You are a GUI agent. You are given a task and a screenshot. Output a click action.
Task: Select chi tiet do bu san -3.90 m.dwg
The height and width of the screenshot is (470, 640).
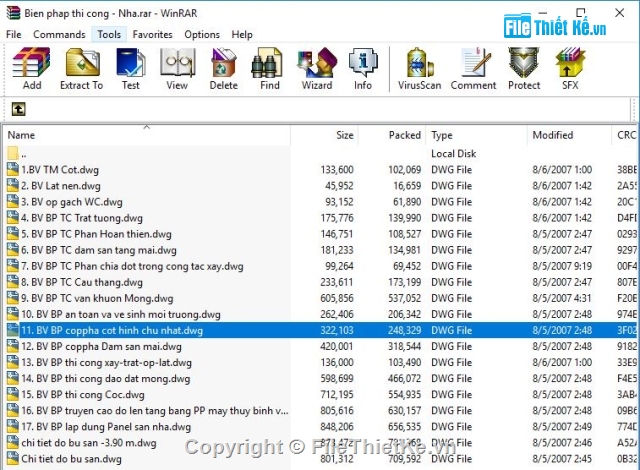point(89,443)
